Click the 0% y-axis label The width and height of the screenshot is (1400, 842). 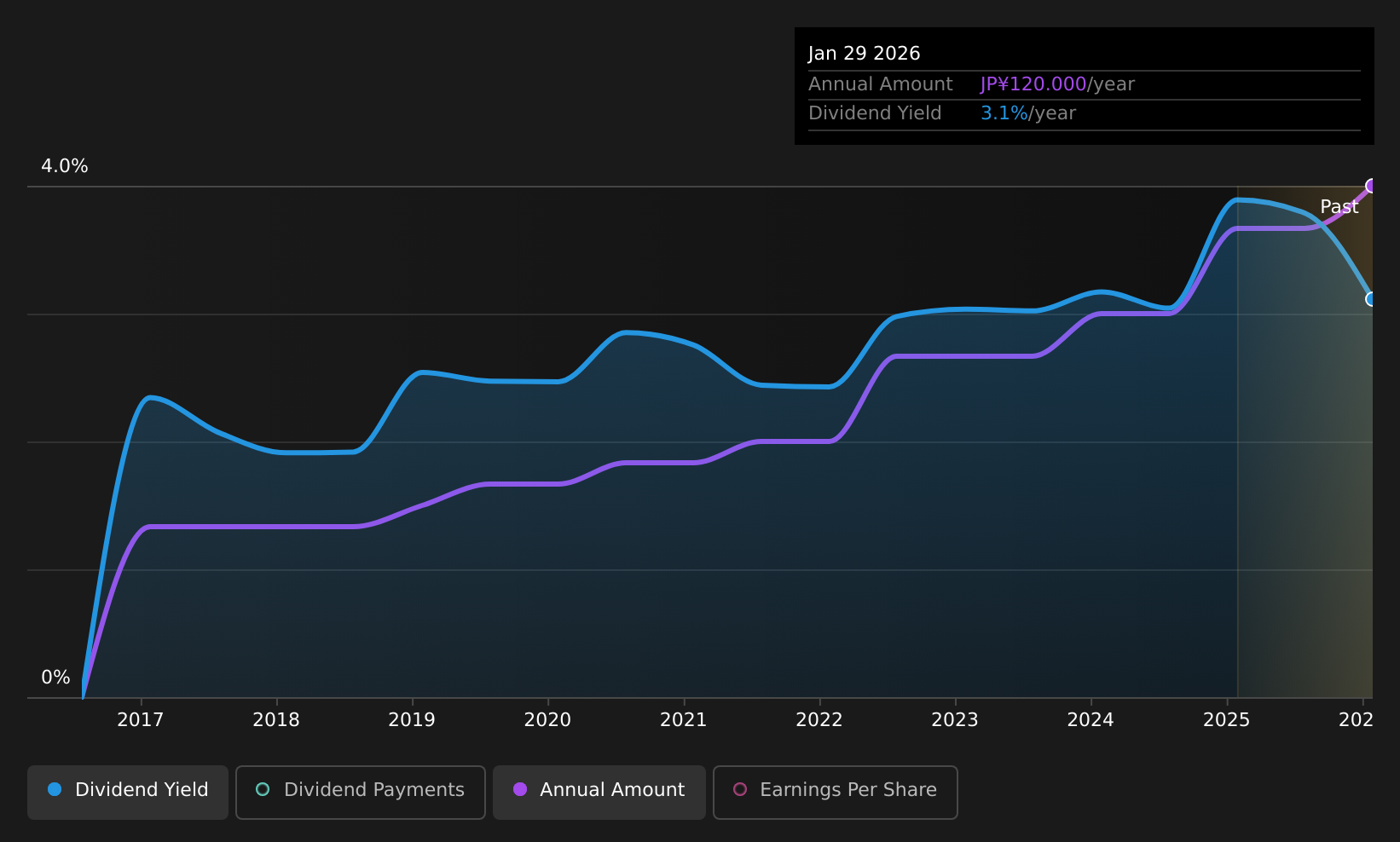tap(55, 678)
